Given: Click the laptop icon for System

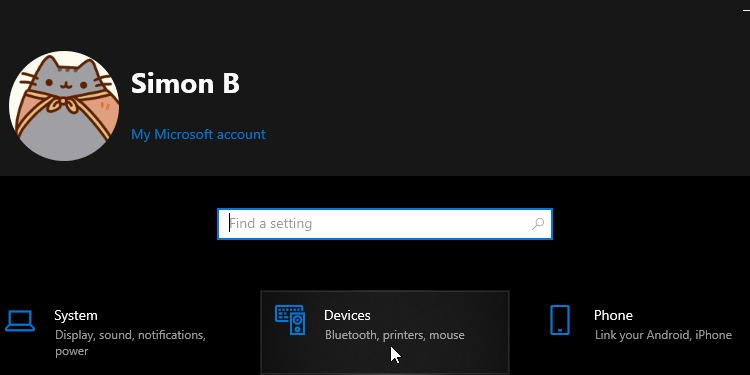Looking at the screenshot, I should pyautogui.click(x=20, y=320).
